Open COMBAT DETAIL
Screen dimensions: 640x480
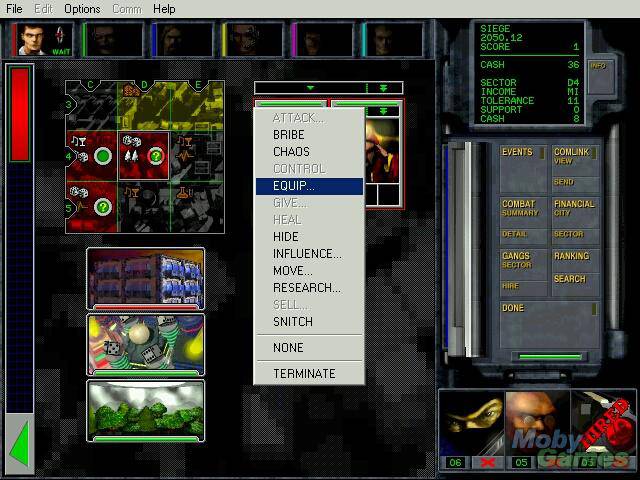523,237
